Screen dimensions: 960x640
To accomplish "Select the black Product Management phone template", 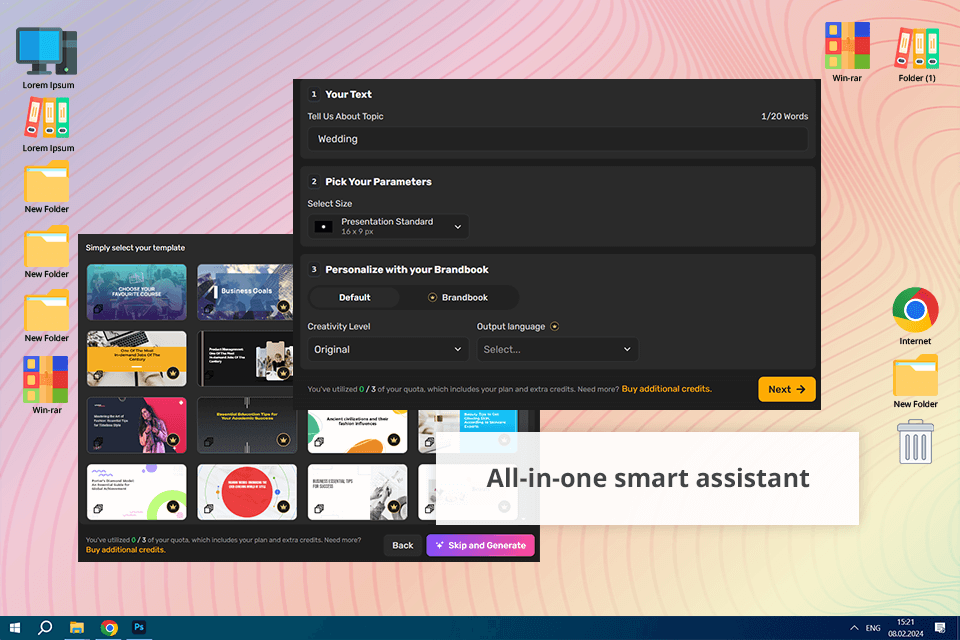I will pyautogui.click(x=245, y=359).
